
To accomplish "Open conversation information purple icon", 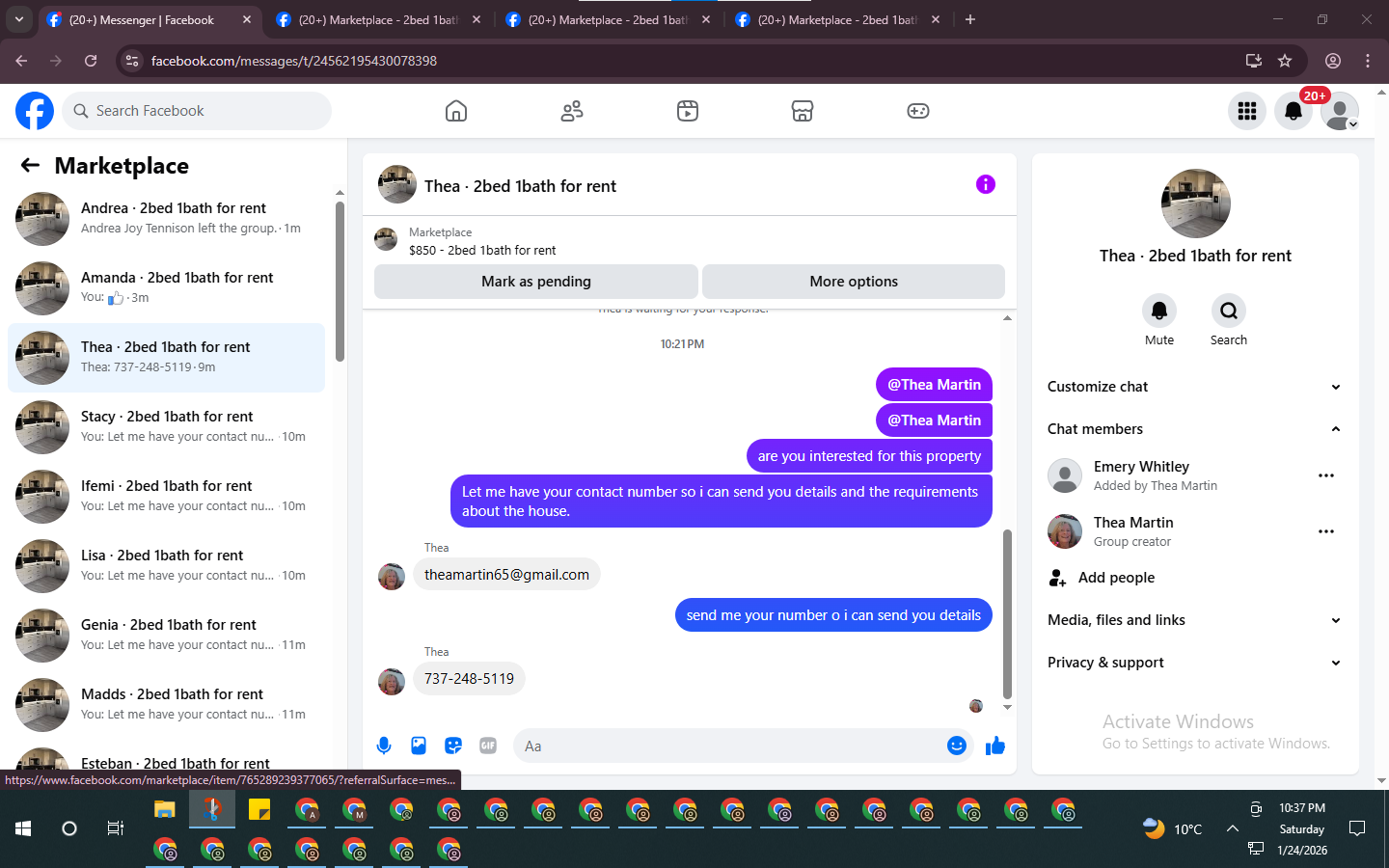I will pos(985,184).
